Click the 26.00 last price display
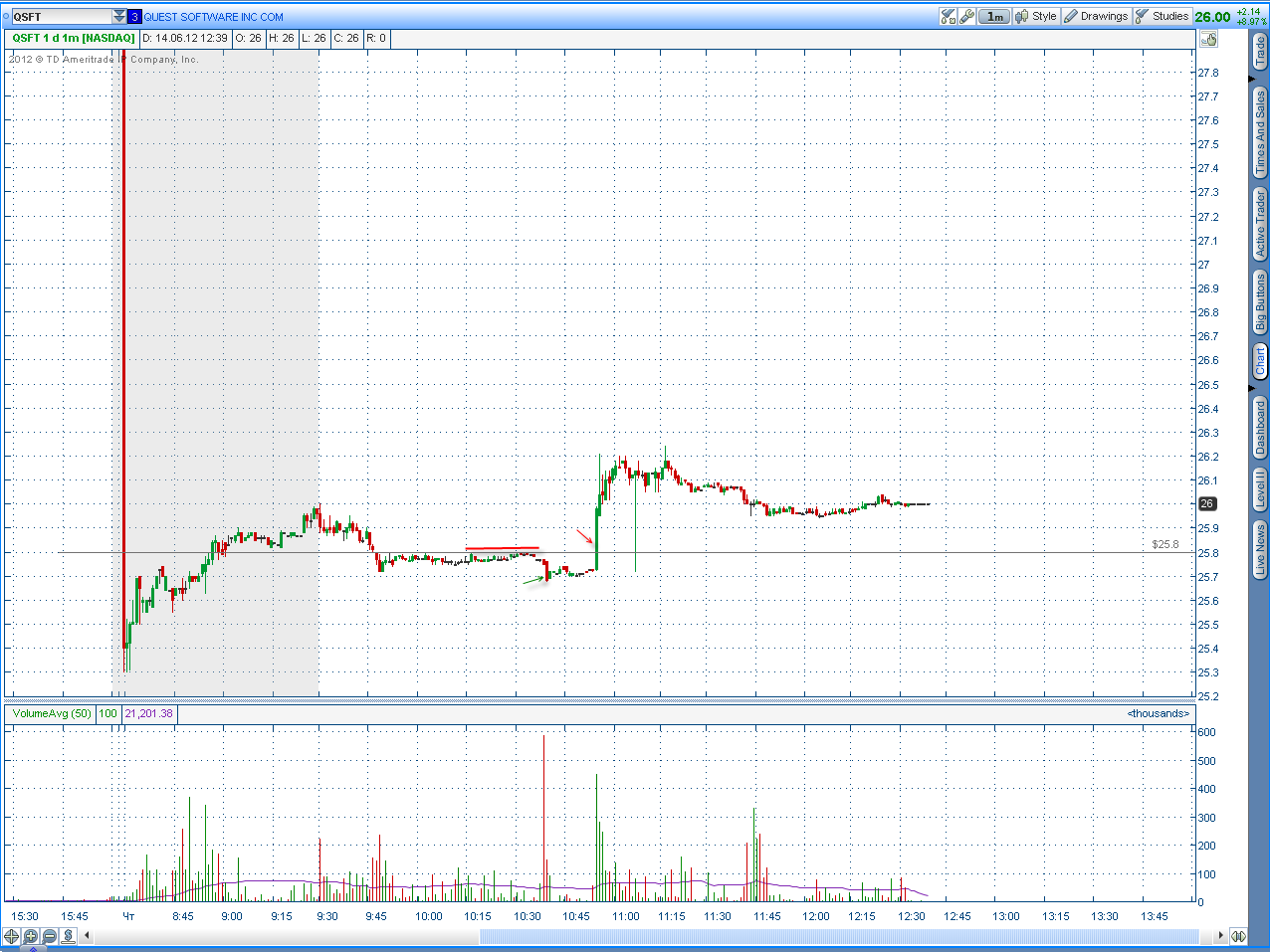 click(x=1212, y=17)
